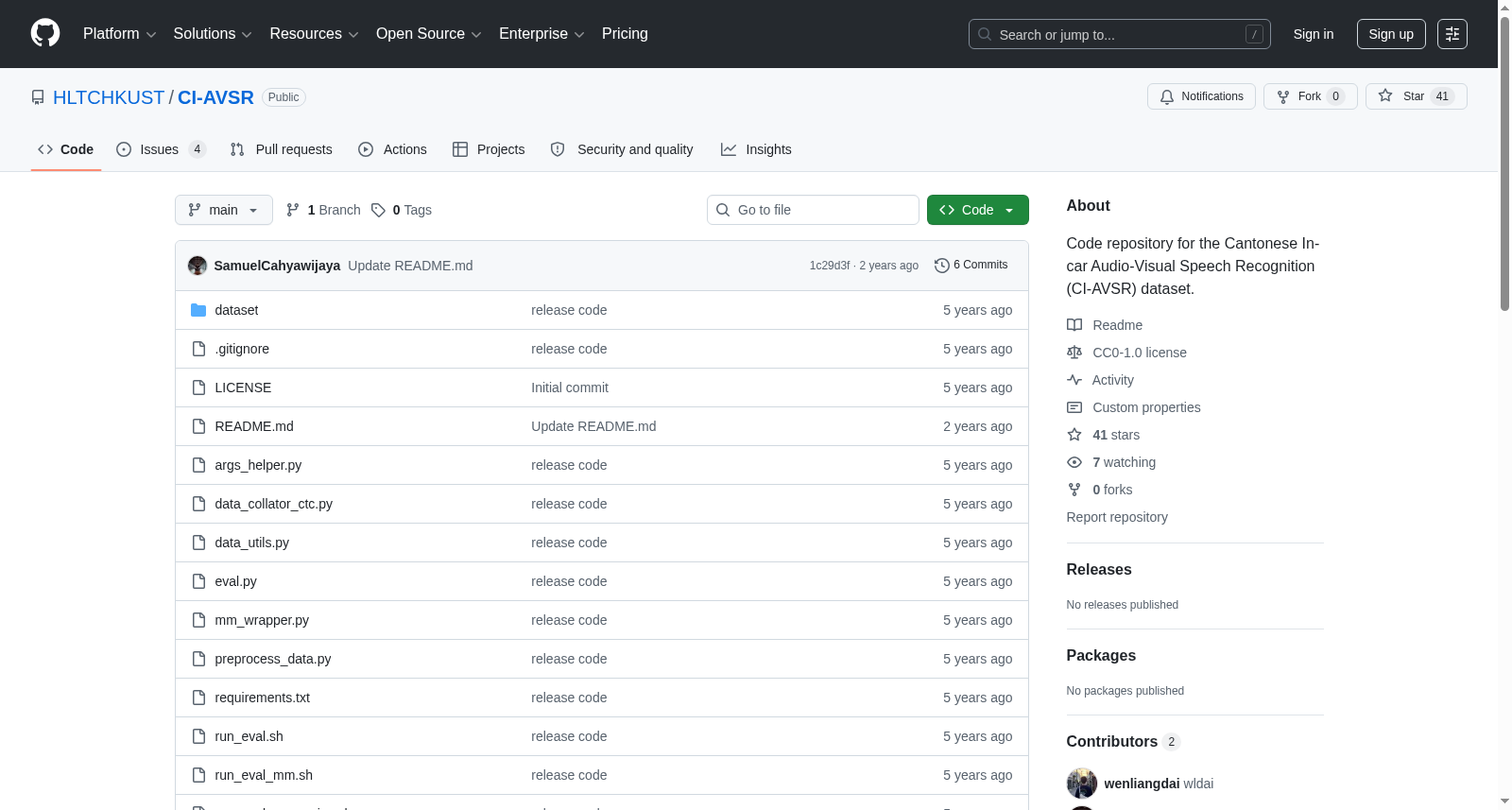Switch to the Insights tab

coord(756,149)
